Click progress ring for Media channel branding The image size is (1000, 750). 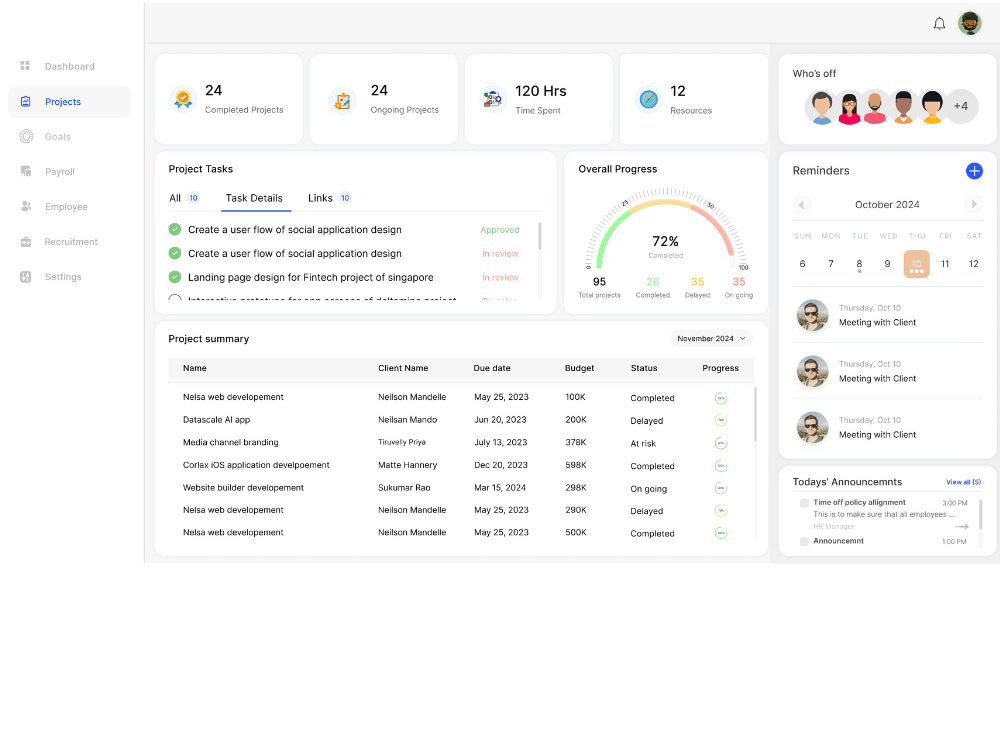pos(721,443)
